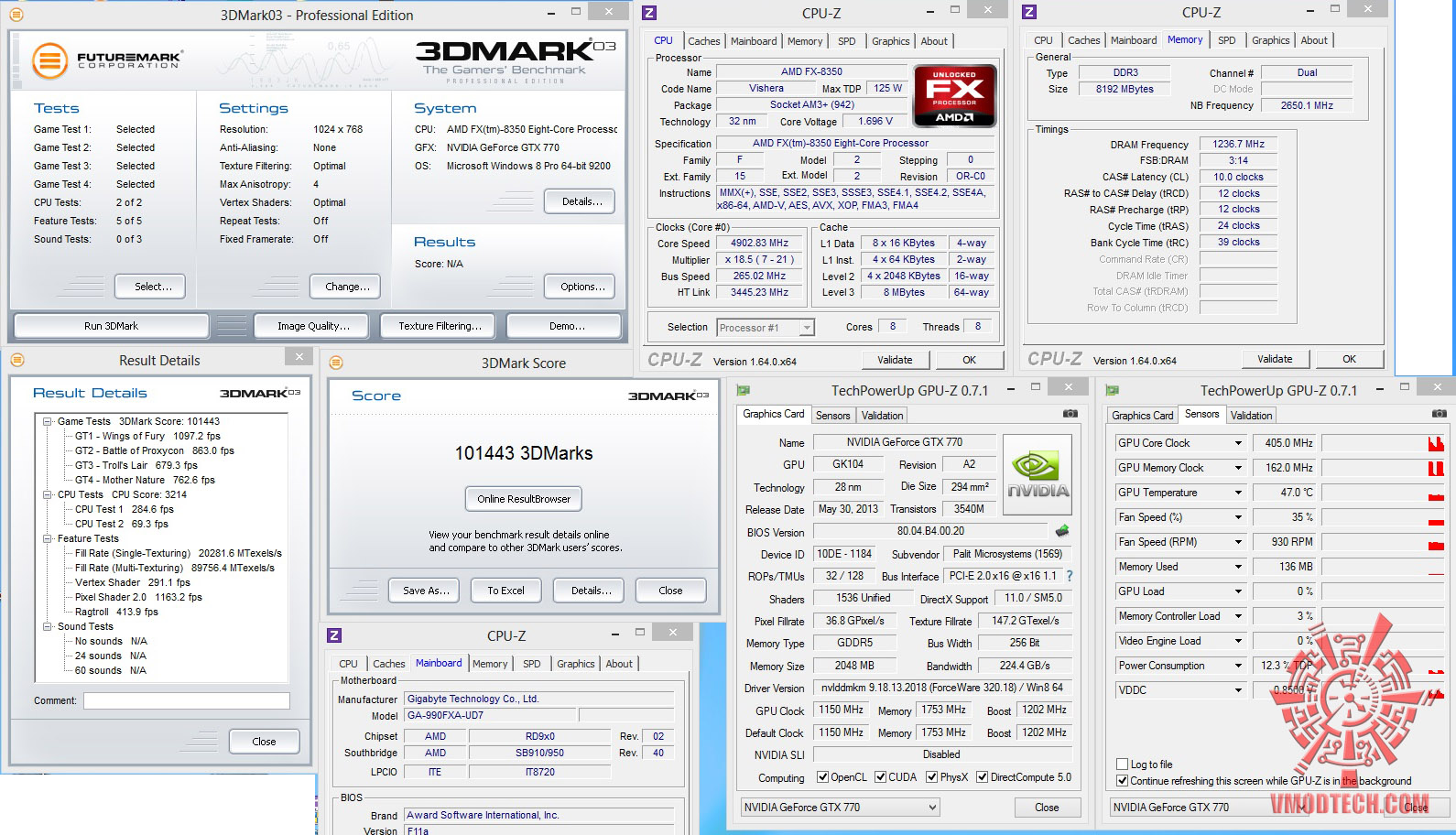The image size is (1456, 835).
Task: Close the Result Details window with the Close button
Action: coord(264,742)
